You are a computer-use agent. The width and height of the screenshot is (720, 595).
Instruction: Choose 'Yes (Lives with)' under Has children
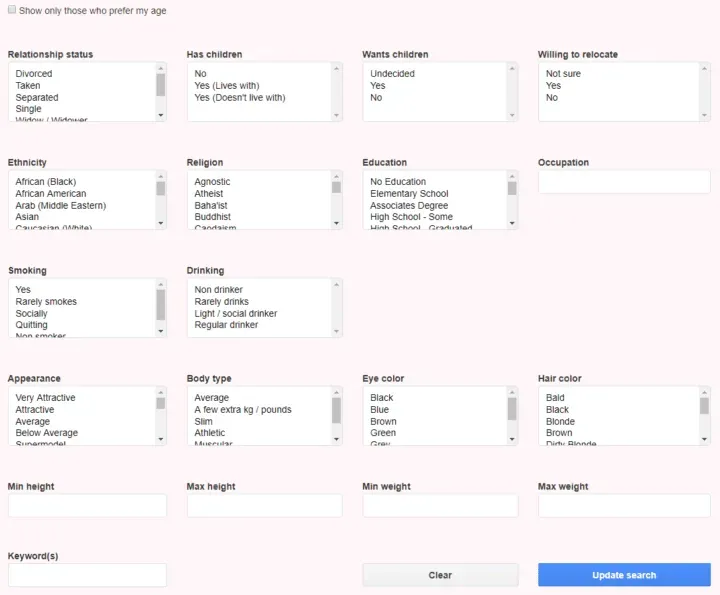pos(227,86)
